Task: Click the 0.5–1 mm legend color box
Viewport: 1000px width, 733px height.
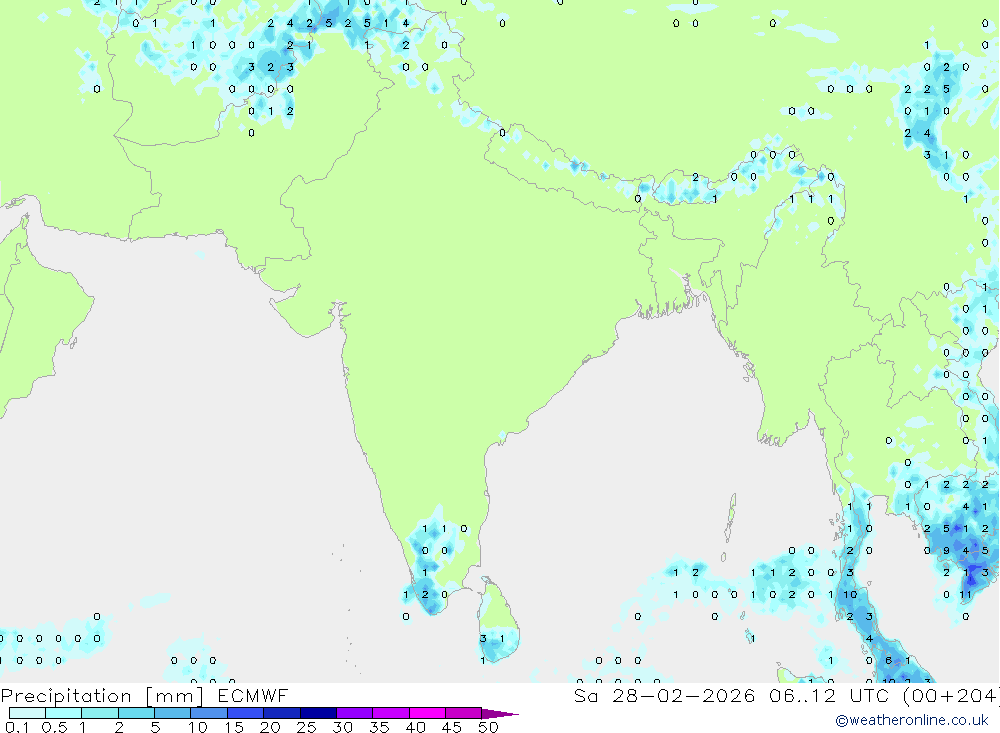Action: pyautogui.click(x=64, y=713)
